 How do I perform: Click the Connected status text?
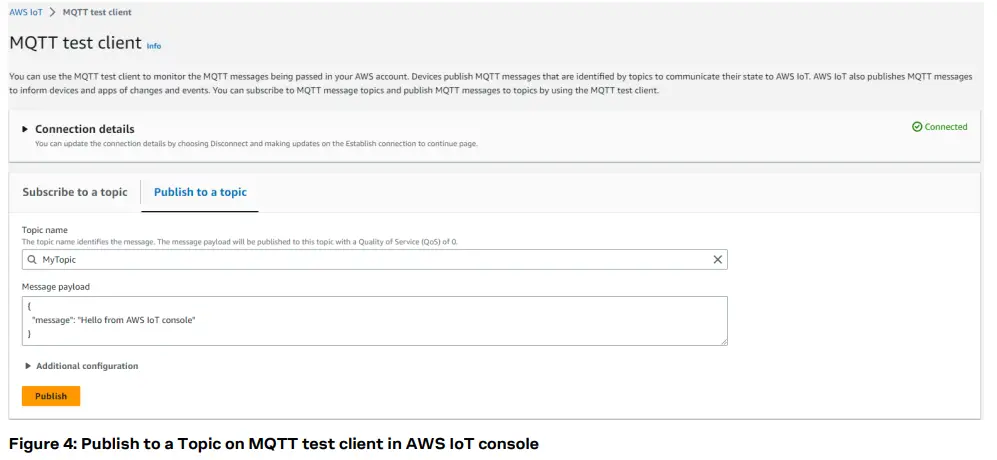point(946,127)
